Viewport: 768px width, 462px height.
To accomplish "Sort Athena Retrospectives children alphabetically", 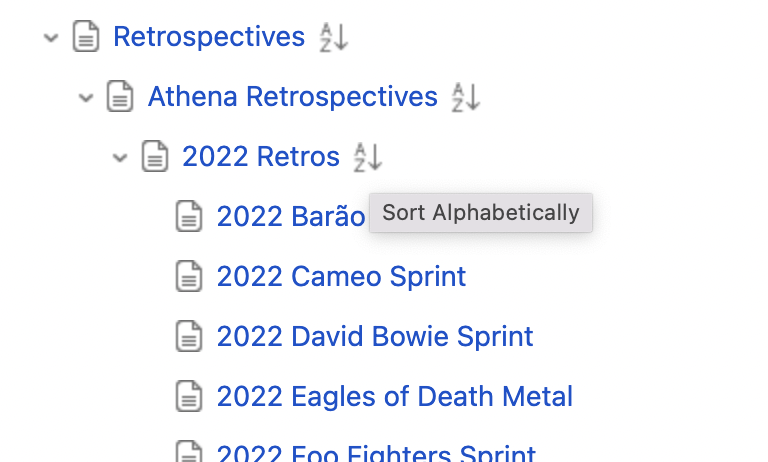I will coord(466,97).
